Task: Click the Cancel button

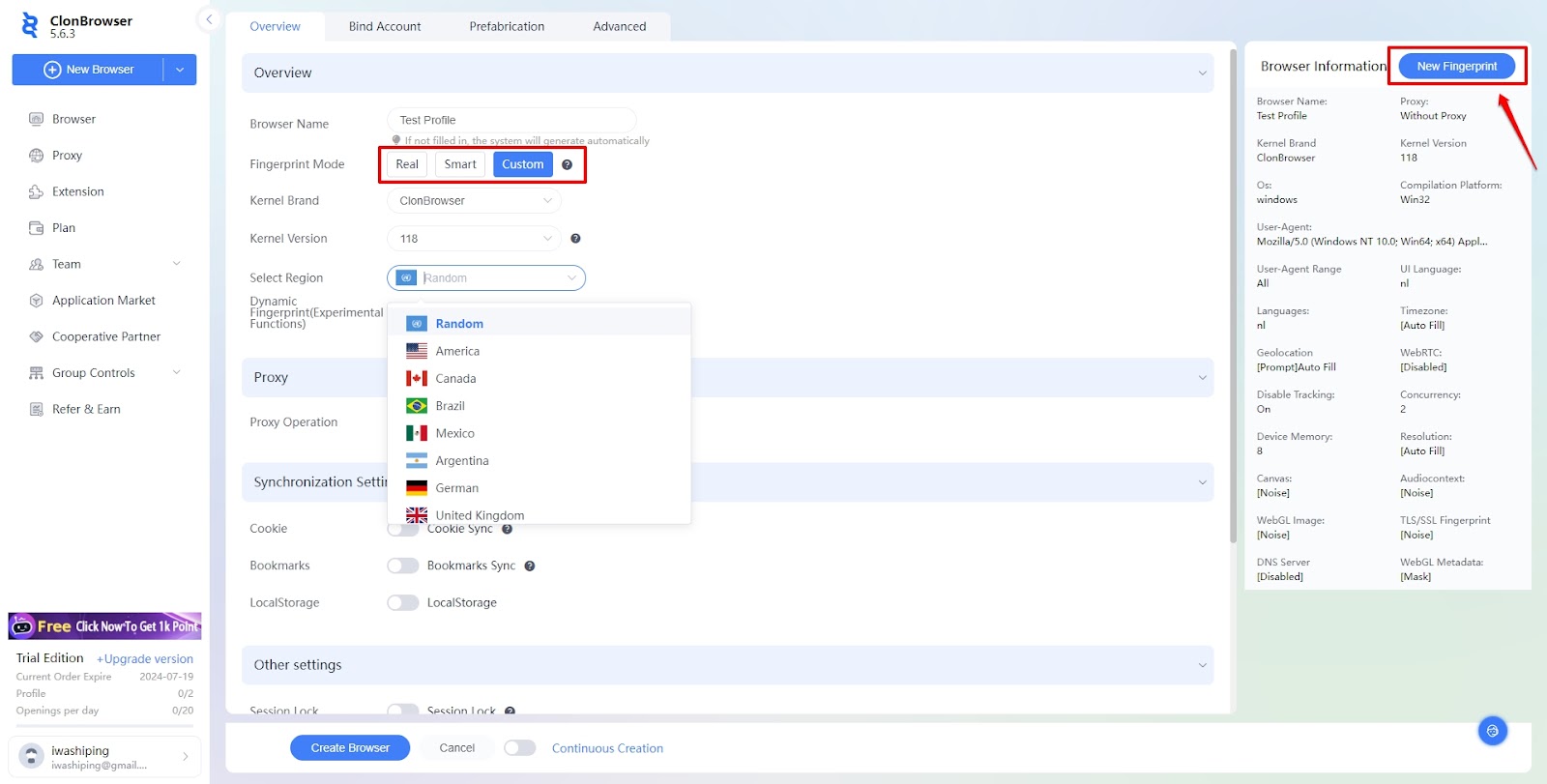Action: [457, 747]
